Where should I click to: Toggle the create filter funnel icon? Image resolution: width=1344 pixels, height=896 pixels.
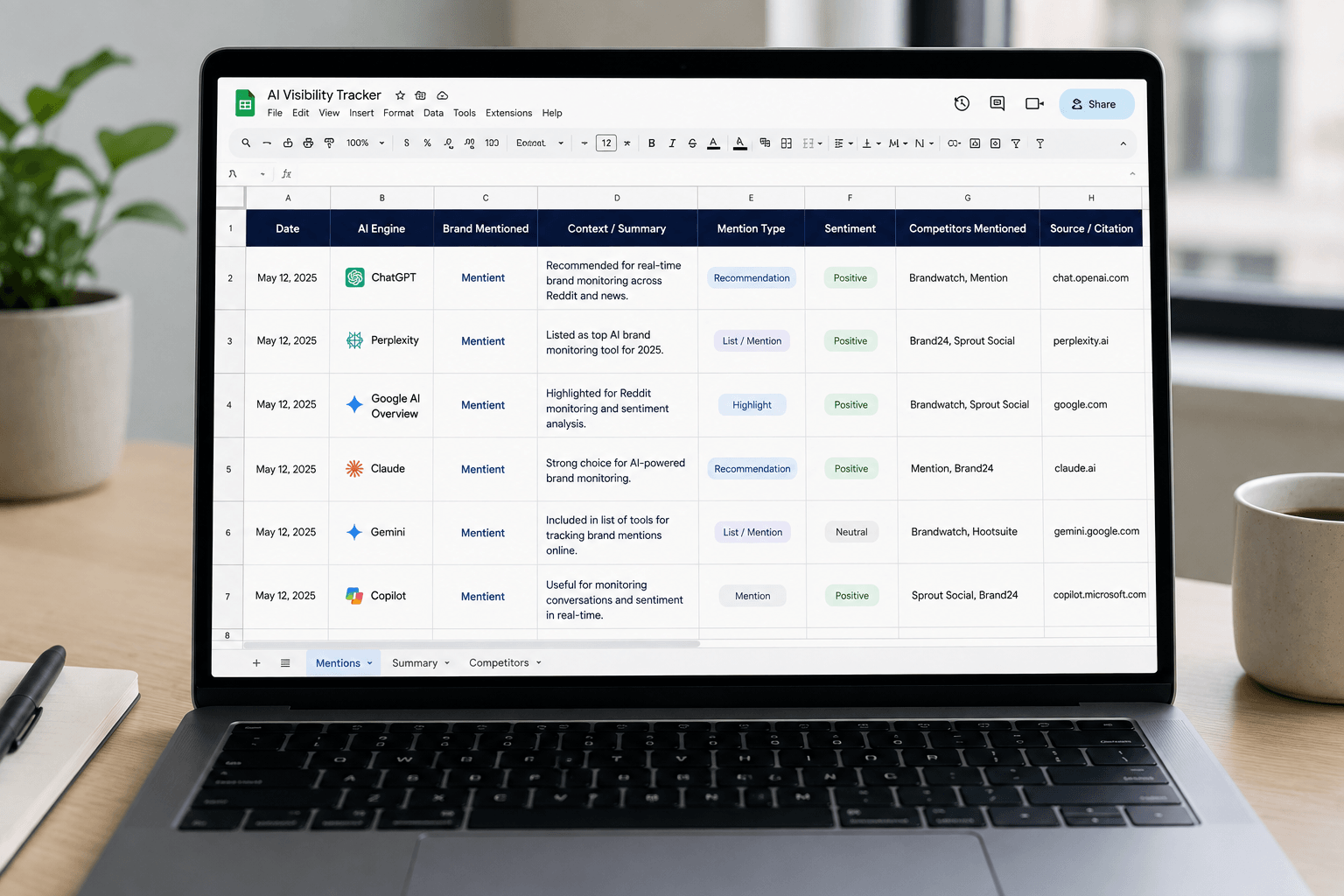point(1016,143)
